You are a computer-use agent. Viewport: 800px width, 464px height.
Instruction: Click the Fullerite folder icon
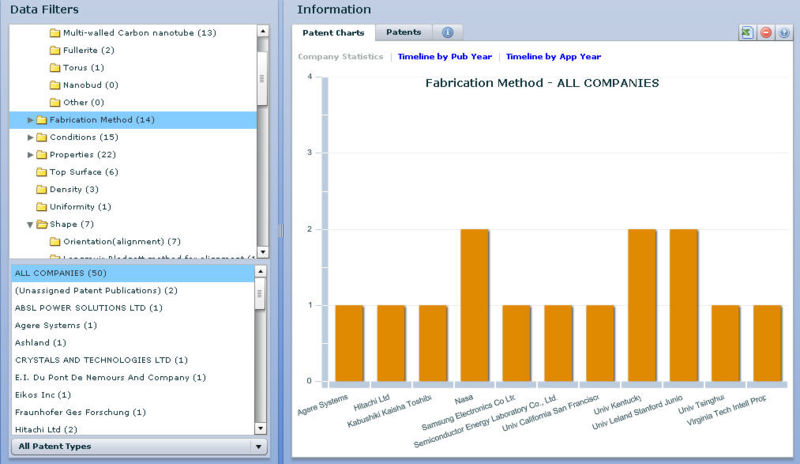click(55, 50)
